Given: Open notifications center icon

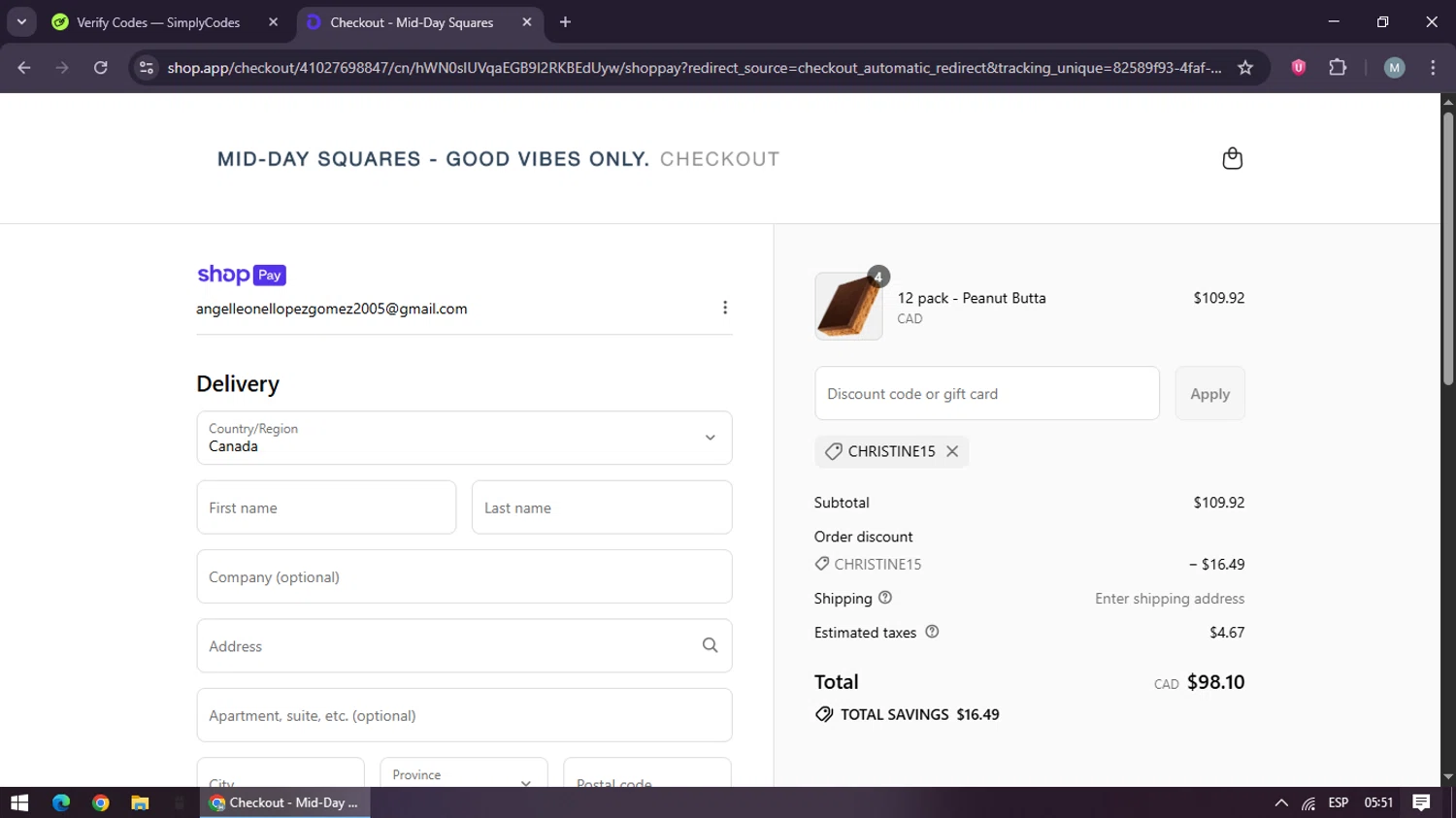Looking at the screenshot, I should coord(1421,802).
